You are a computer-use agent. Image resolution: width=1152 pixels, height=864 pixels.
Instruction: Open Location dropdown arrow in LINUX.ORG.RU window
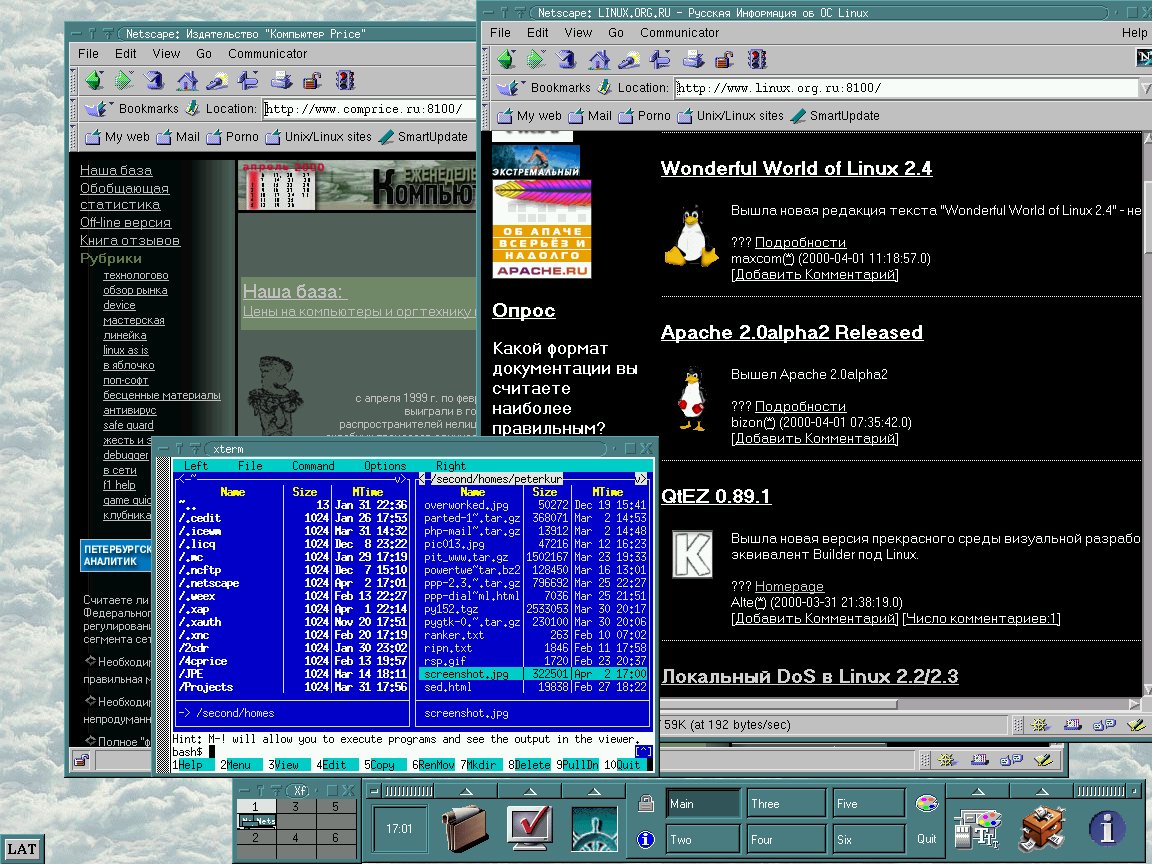pos(1145,88)
